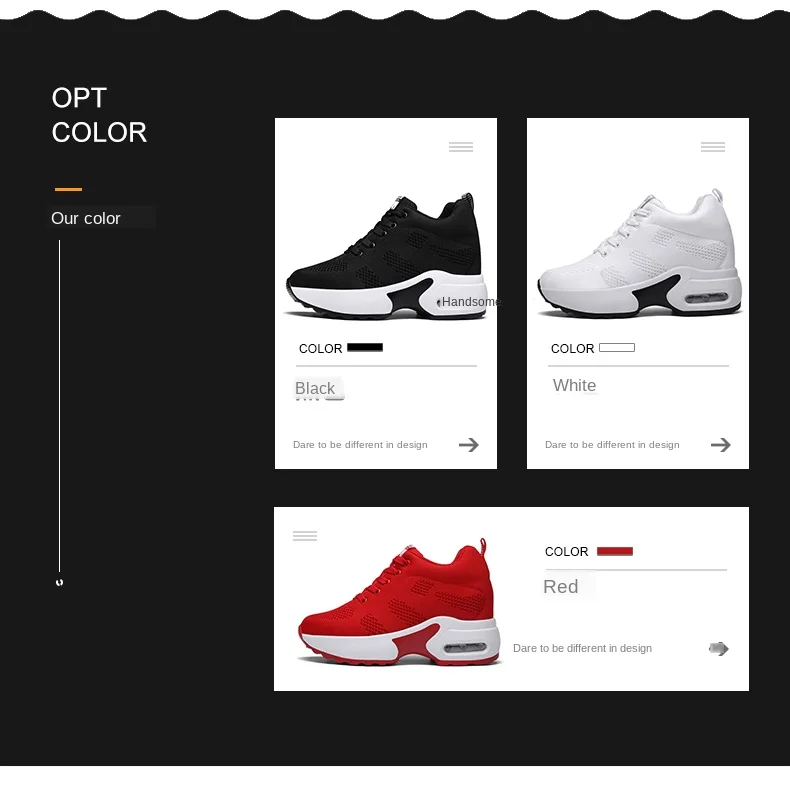Select the Our color sidebar label
The image size is (790, 786).
[86, 218]
